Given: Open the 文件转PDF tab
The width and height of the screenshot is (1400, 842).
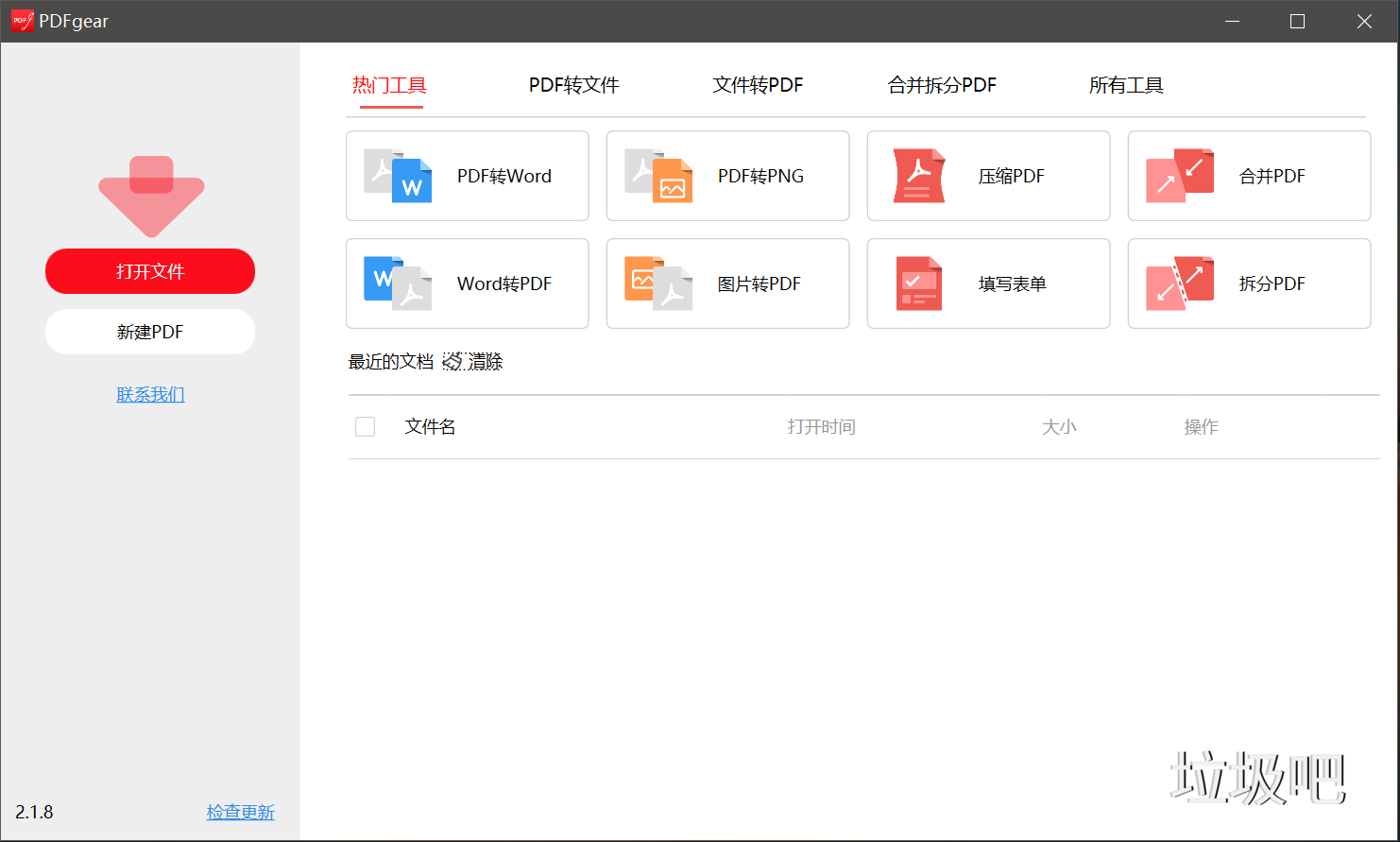Looking at the screenshot, I should pos(758,86).
